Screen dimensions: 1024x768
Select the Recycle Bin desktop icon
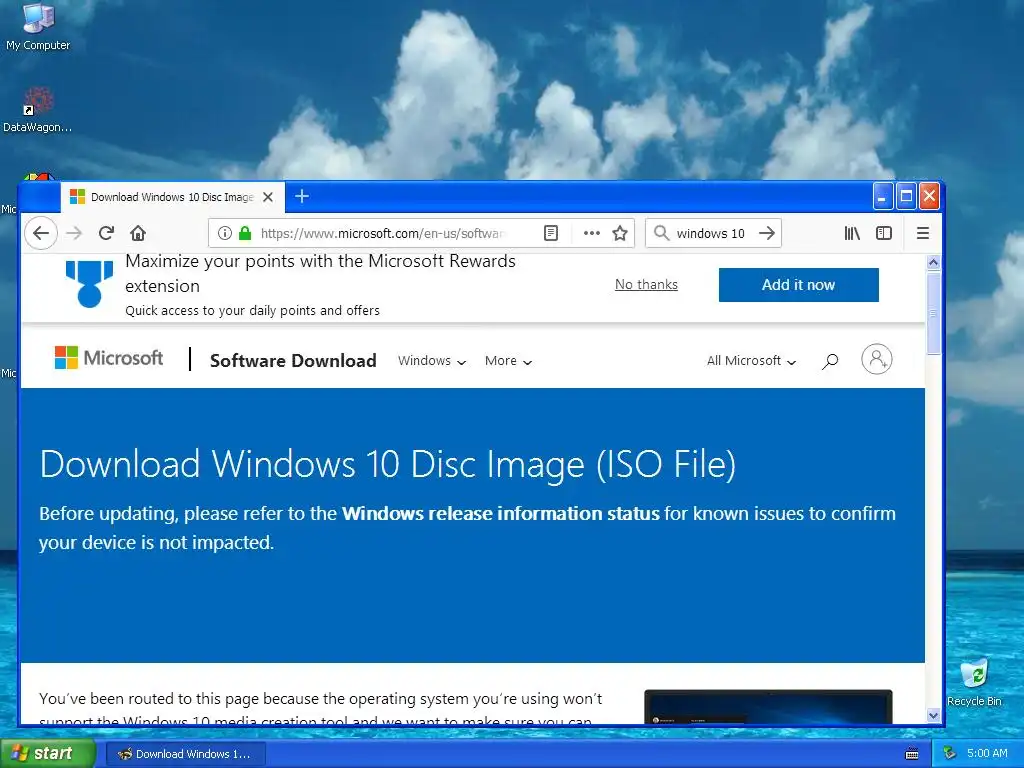(974, 683)
